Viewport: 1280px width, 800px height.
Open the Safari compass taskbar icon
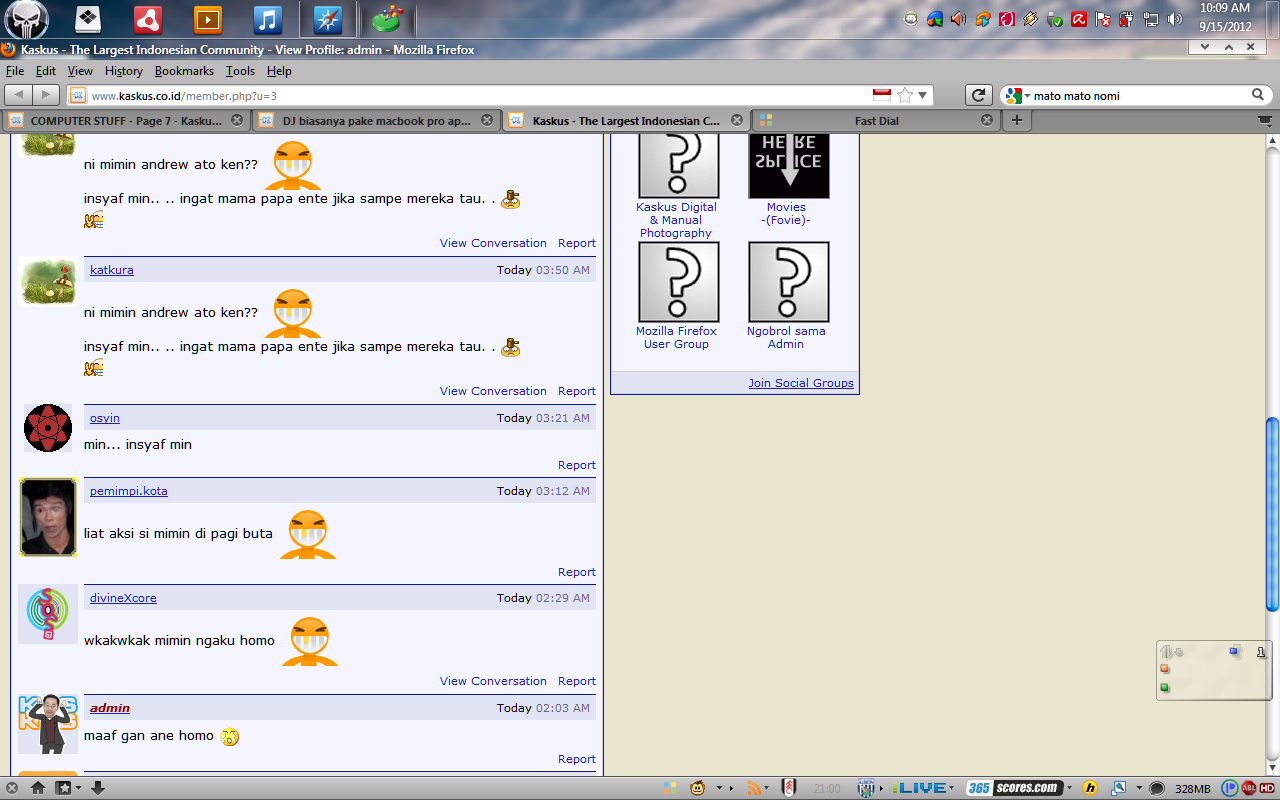(x=327, y=18)
